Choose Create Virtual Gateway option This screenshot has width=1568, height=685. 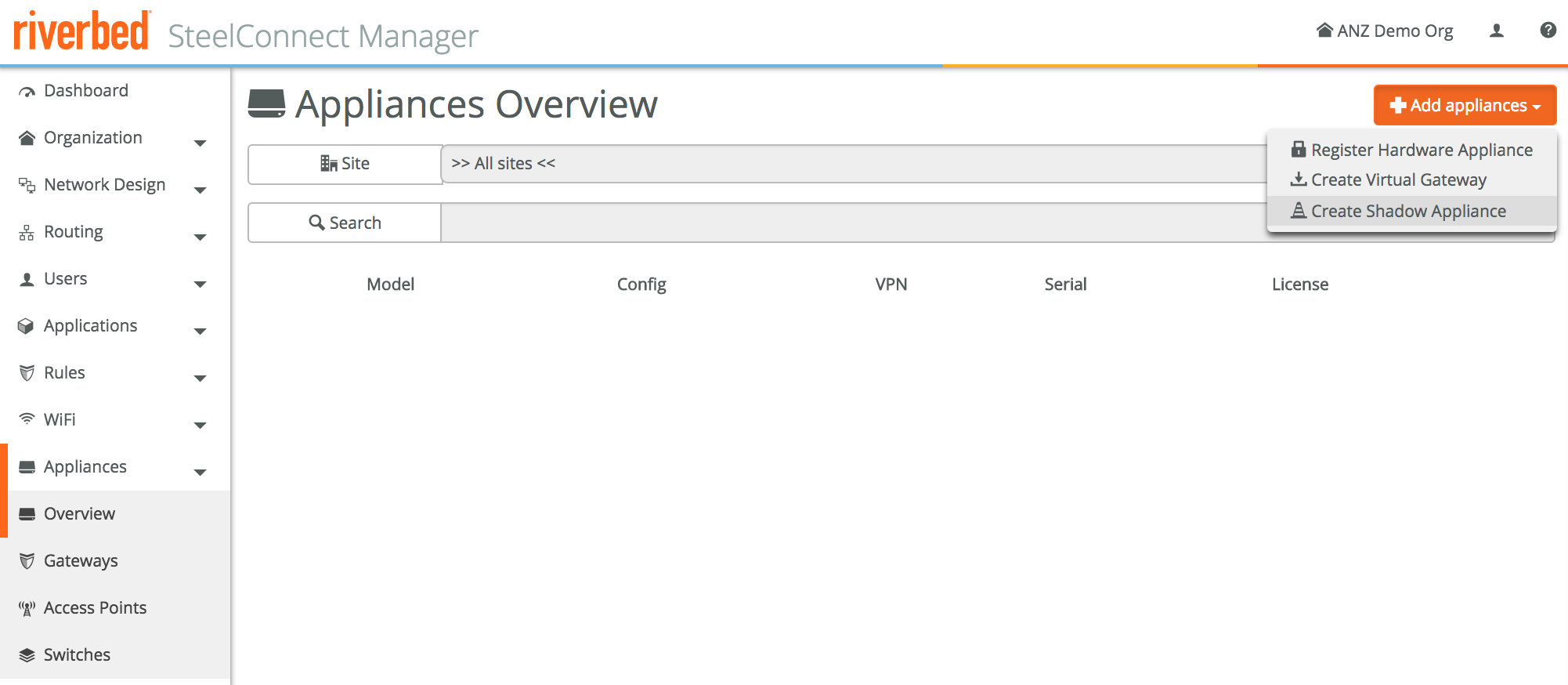tap(1411, 180)
